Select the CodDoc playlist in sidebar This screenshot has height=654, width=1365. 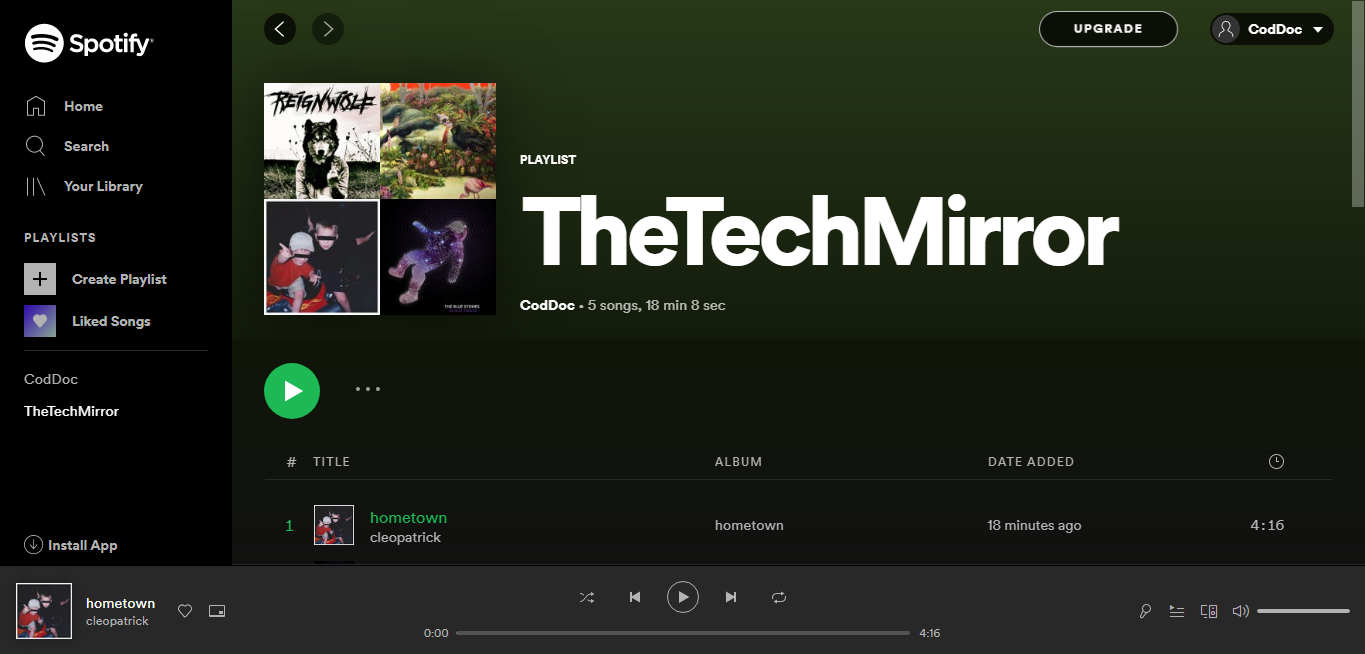tap(51, 379)
